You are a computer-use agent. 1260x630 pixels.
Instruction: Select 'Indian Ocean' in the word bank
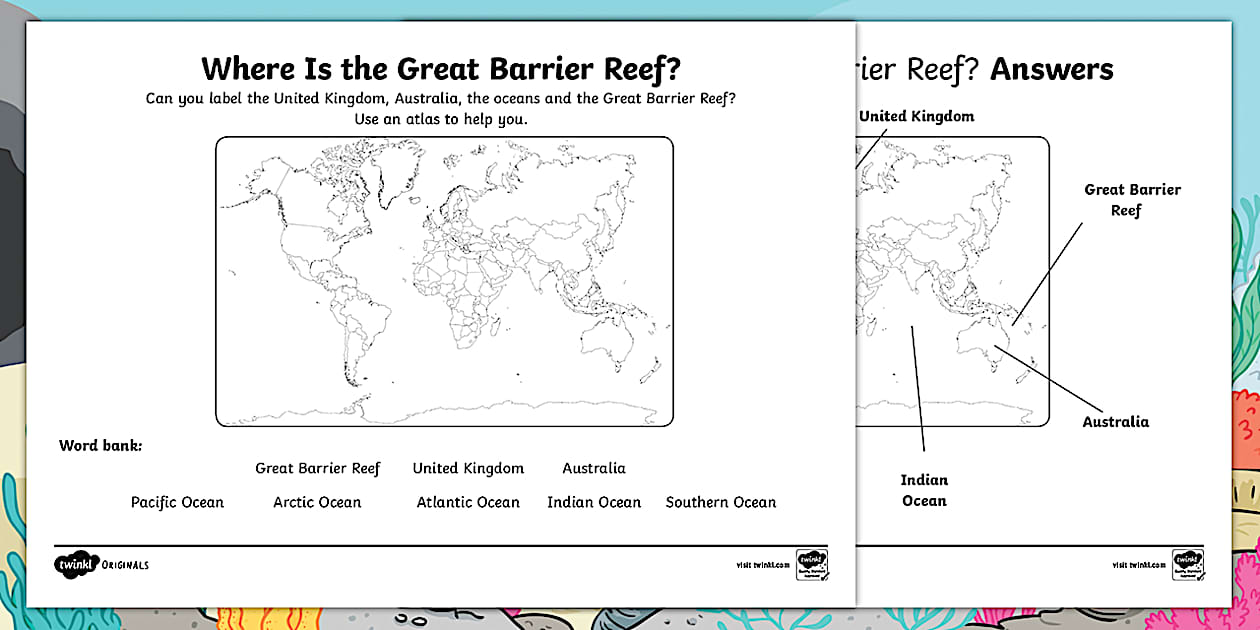coord(594,502)
